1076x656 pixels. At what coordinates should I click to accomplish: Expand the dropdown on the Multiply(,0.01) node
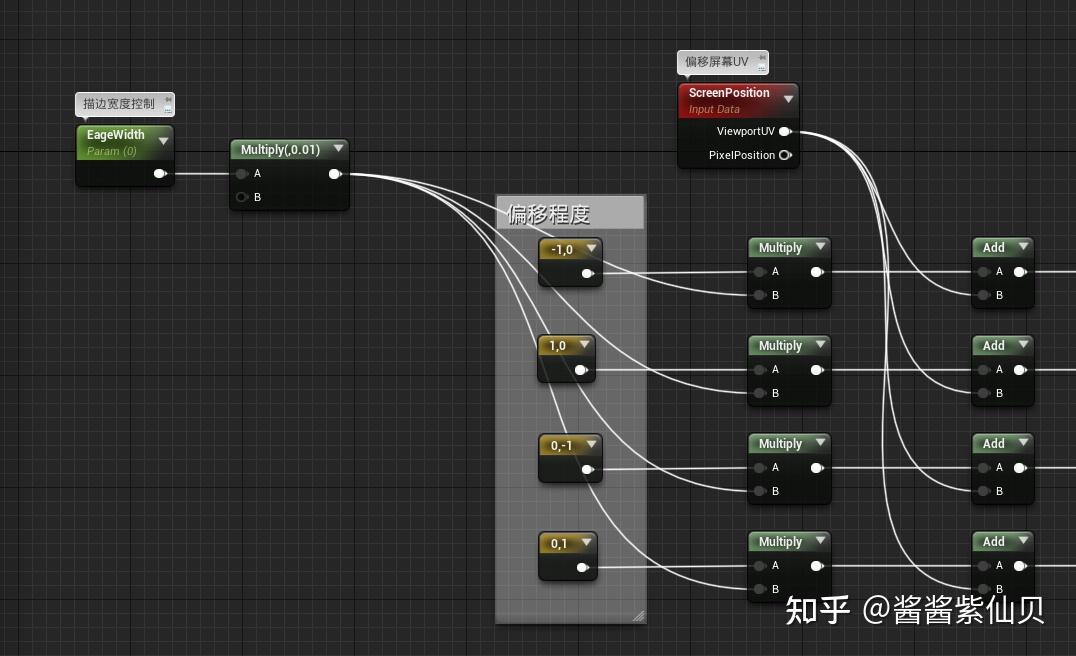click(337, 148)
